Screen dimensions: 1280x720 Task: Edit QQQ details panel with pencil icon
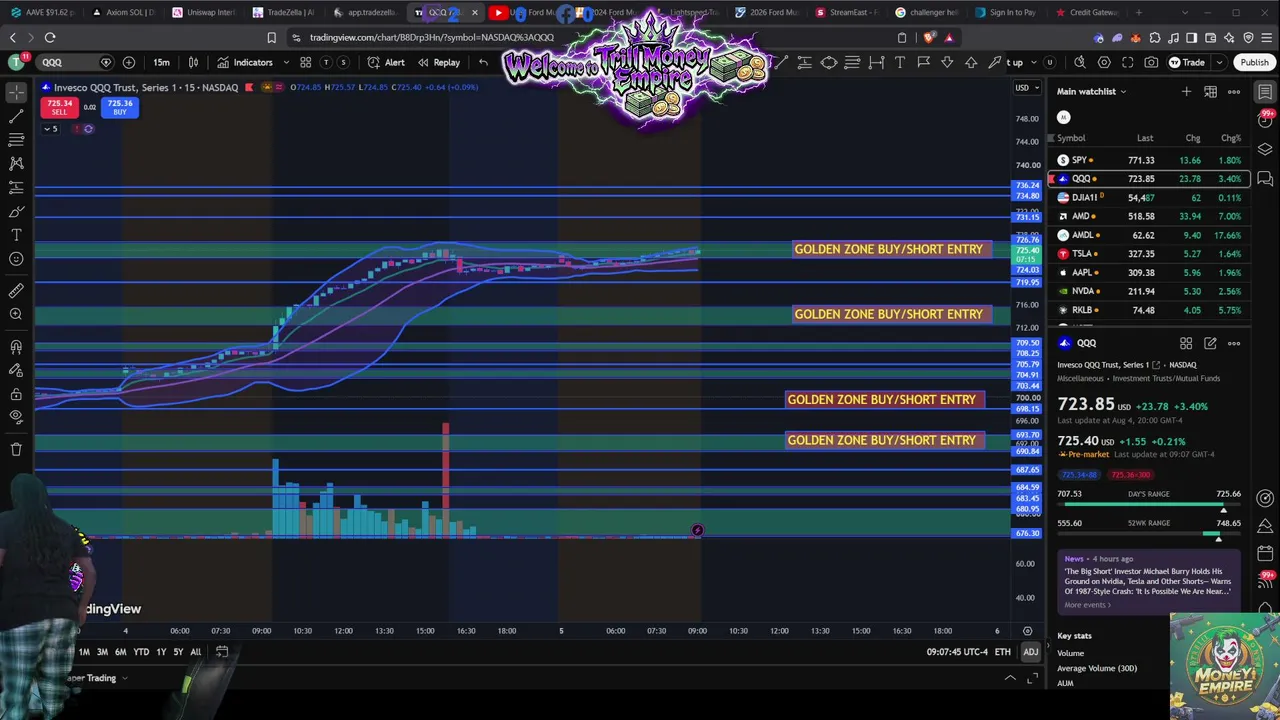1210,343
